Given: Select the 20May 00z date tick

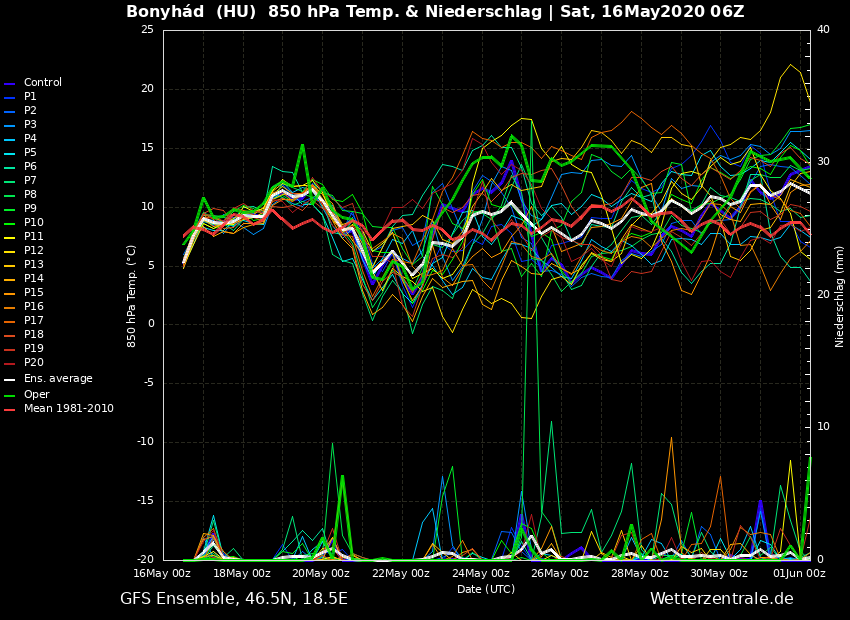Looking at the screenshot, I should pos(321,574).
